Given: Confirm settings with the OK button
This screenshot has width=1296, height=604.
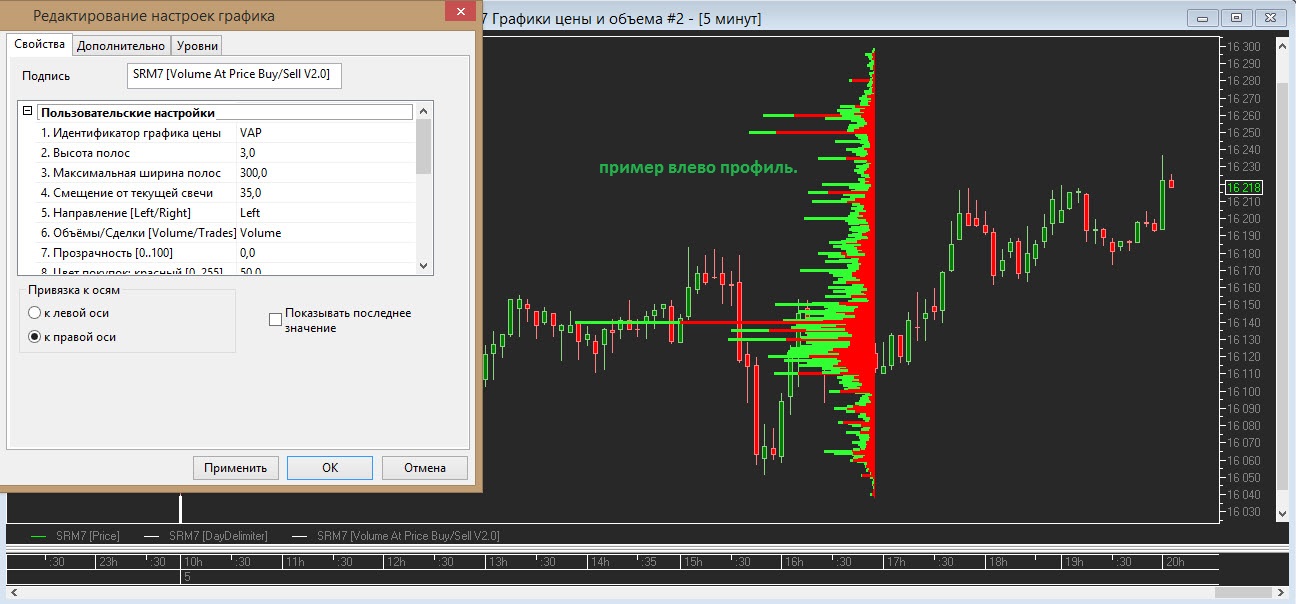Looking at the screenshot, I should pyautogui.click(x=329, y=467).
